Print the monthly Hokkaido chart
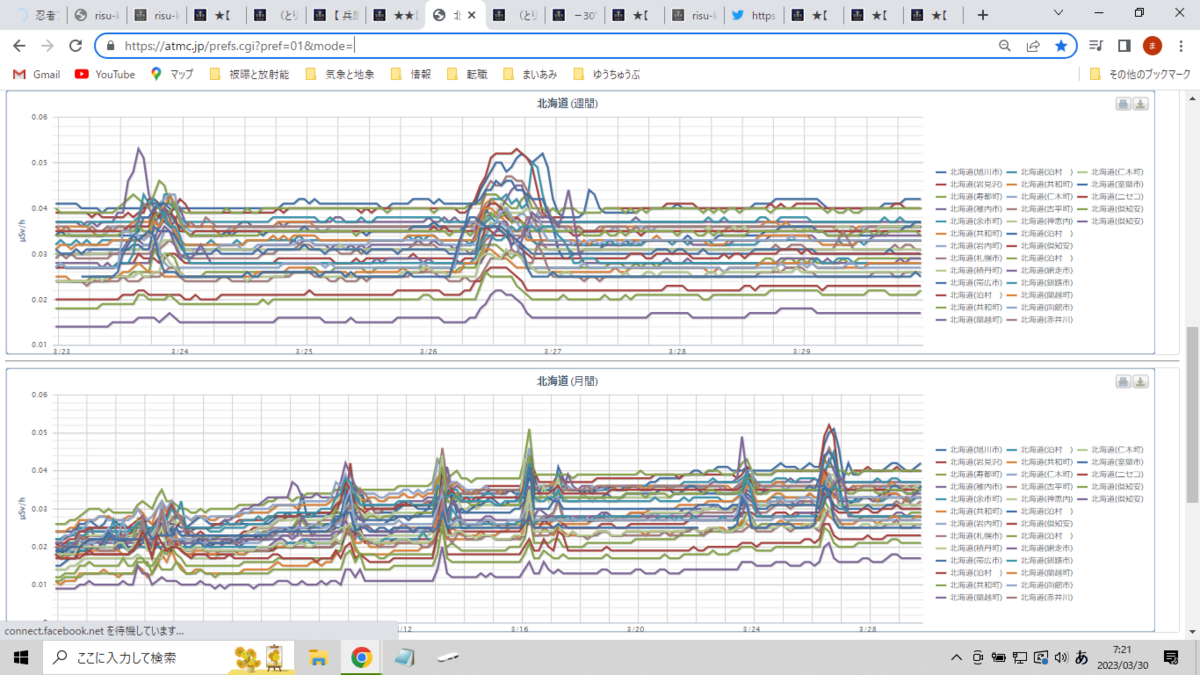The width and height of the screenshot is (1200, 675). (x=1123, y=382)
